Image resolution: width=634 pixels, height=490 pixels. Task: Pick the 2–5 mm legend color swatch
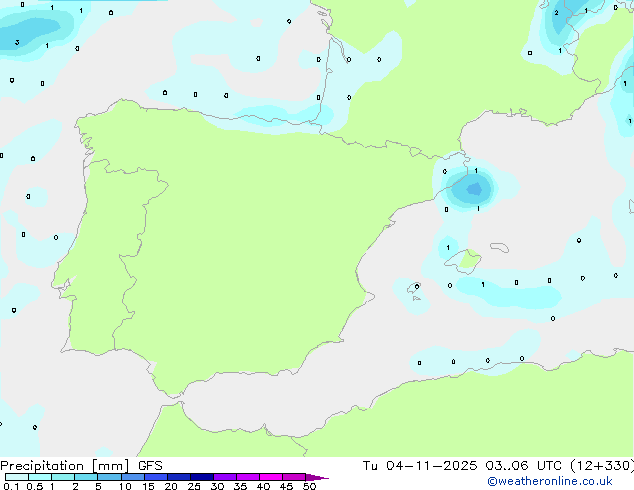click(x=86, y=477)
